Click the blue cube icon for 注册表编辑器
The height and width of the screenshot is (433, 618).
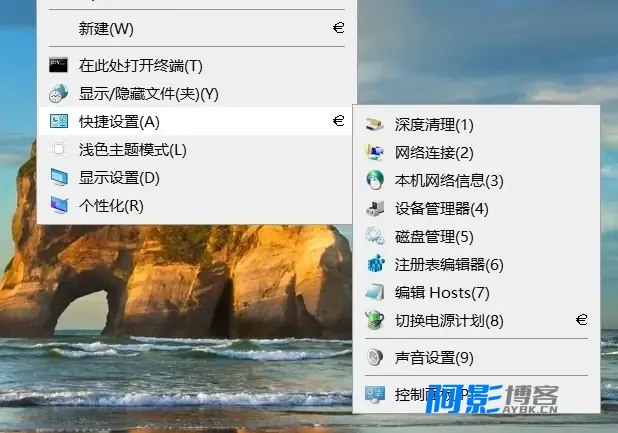point(376,264)
